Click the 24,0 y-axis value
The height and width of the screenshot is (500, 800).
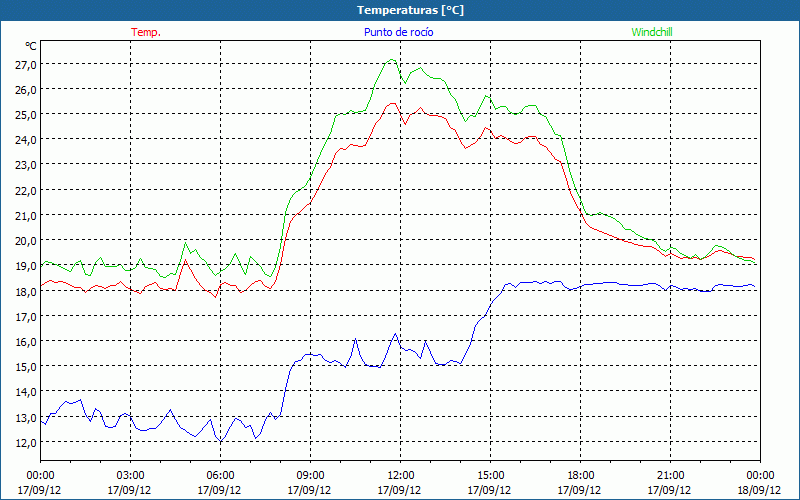coord(26,140)
